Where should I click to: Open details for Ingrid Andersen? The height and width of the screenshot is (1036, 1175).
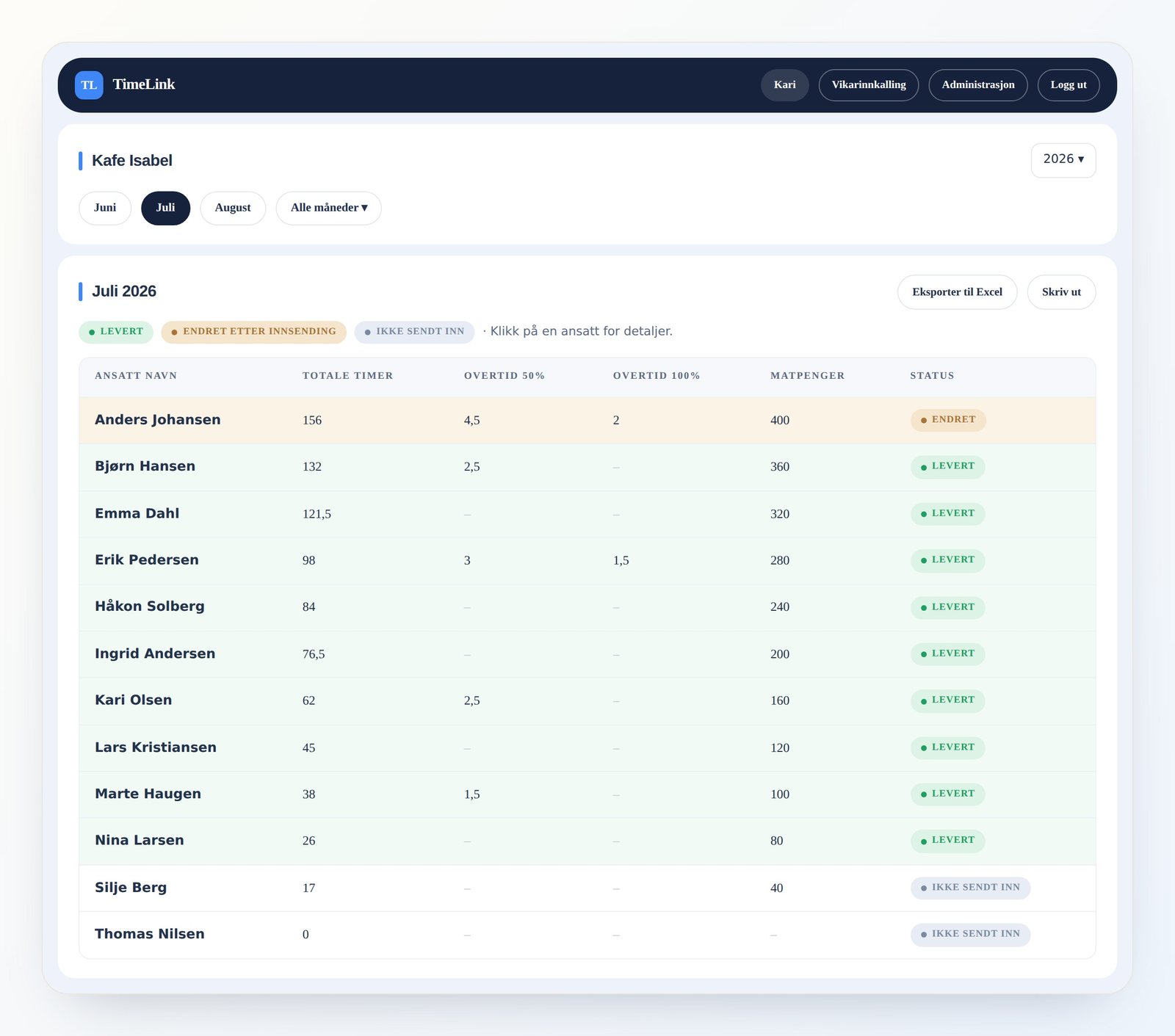point(587,654)
